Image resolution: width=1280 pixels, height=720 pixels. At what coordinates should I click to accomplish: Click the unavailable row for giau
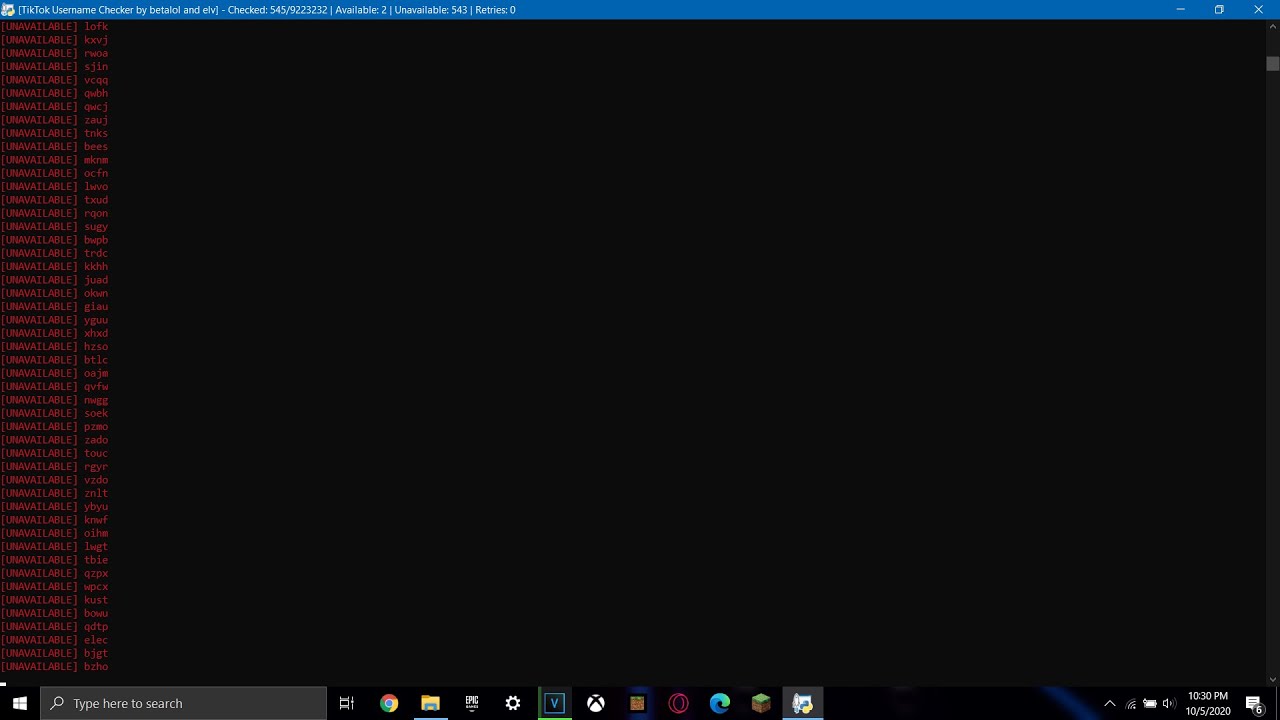tap(54, 307)
